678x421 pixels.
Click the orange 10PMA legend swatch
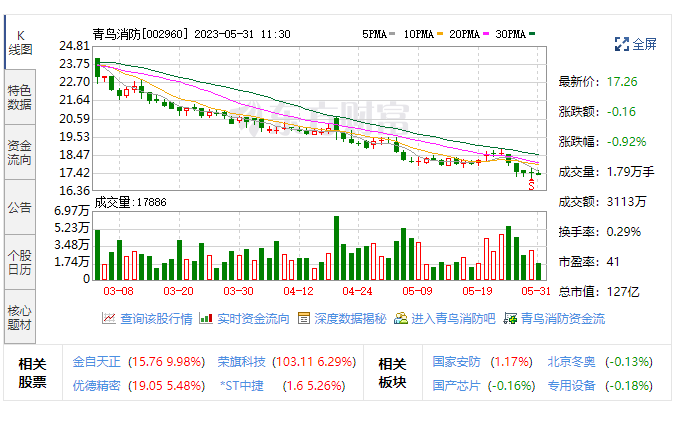pos(440,33)
